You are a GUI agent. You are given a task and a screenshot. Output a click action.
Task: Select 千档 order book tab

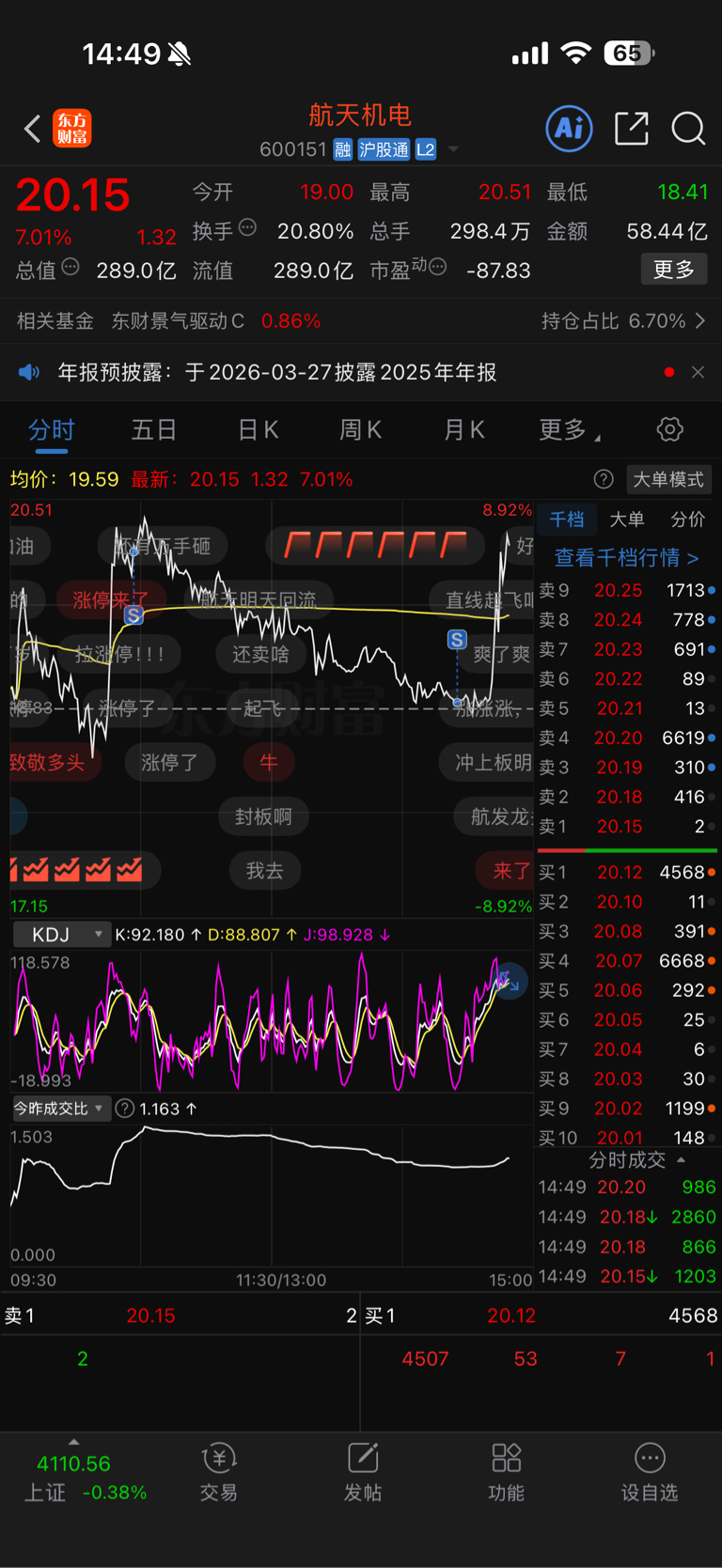pos(566,520)
